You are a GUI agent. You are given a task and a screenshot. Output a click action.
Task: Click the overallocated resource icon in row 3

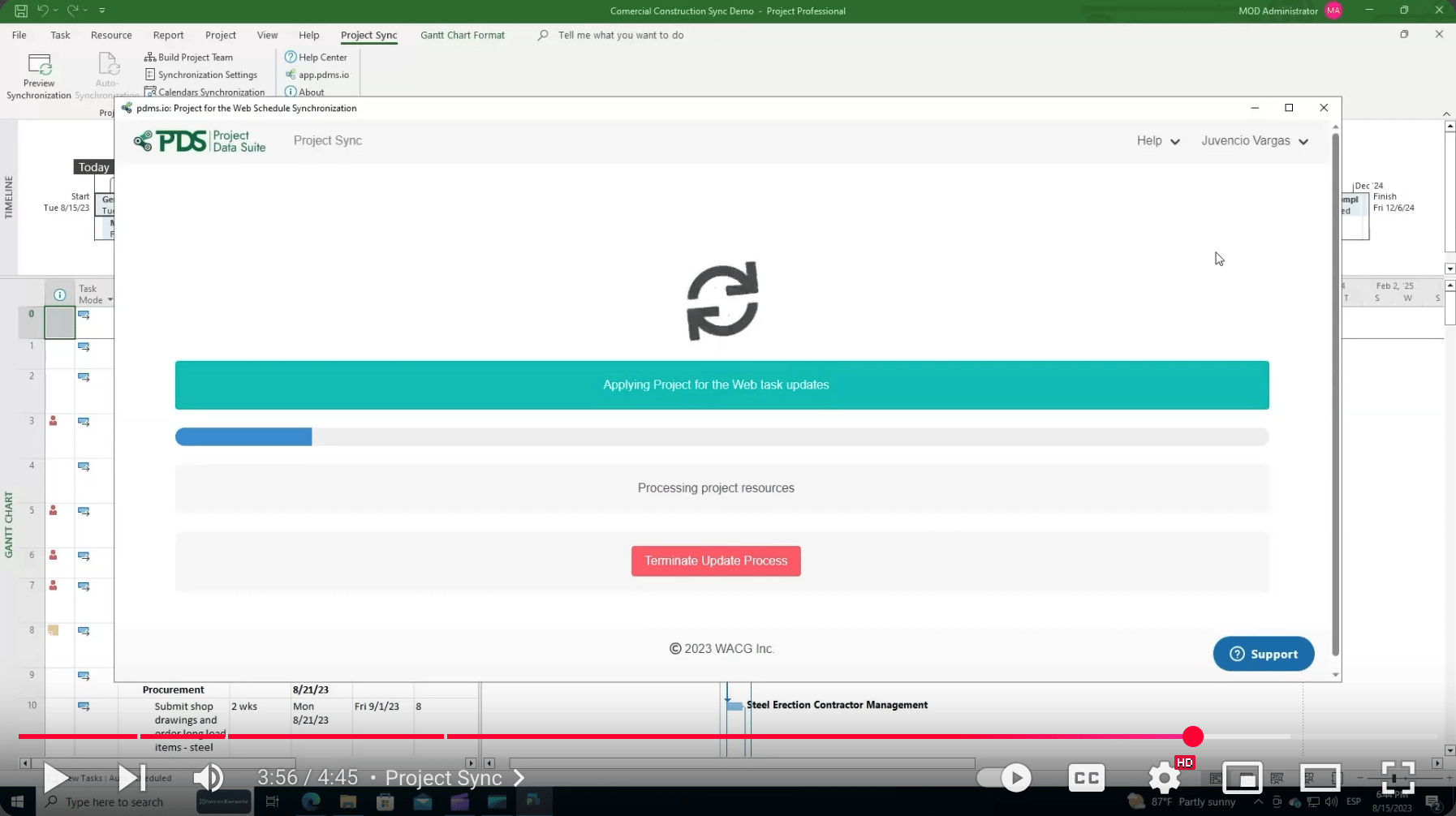(53, 421)
